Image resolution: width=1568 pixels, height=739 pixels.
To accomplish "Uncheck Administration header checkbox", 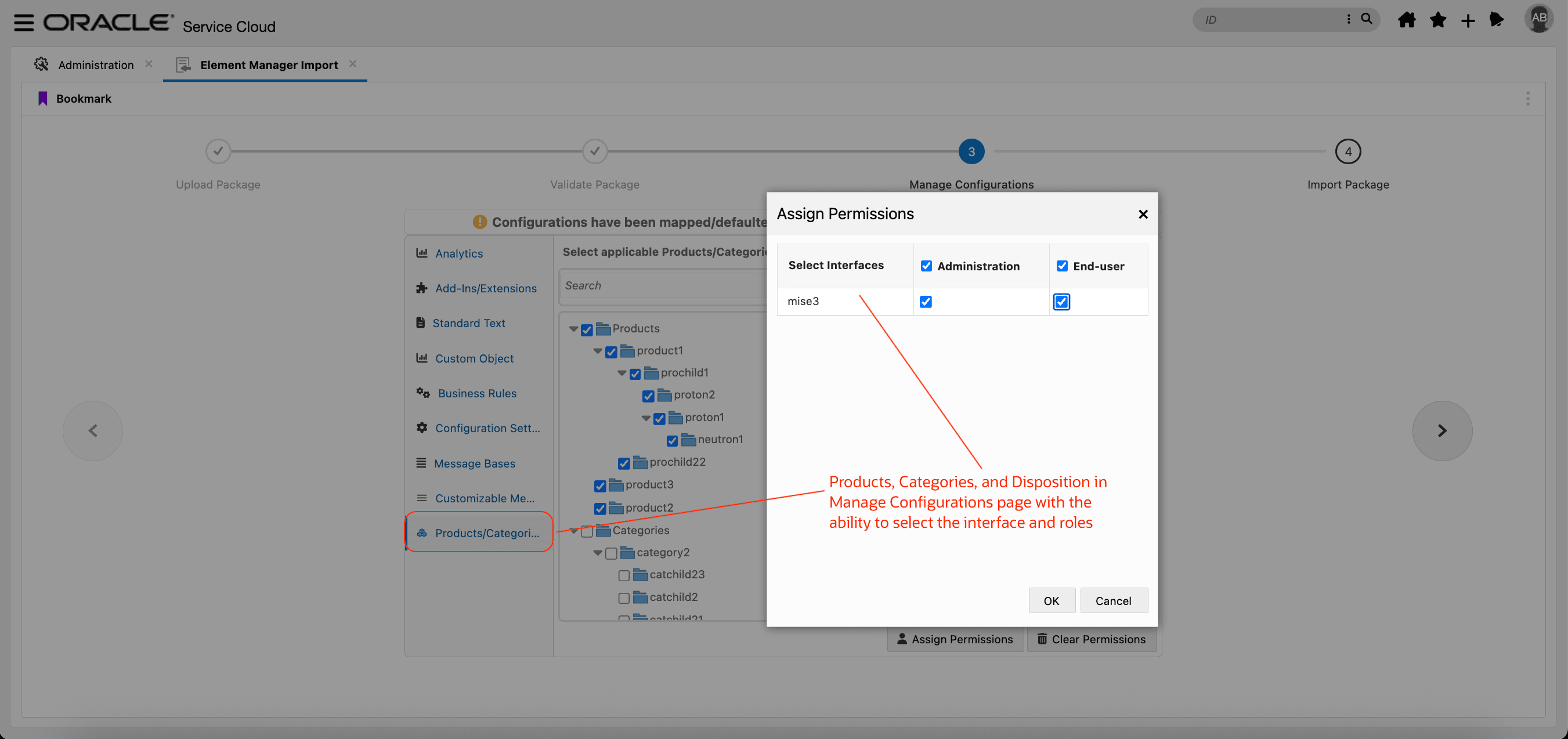I will coord(926,266).
